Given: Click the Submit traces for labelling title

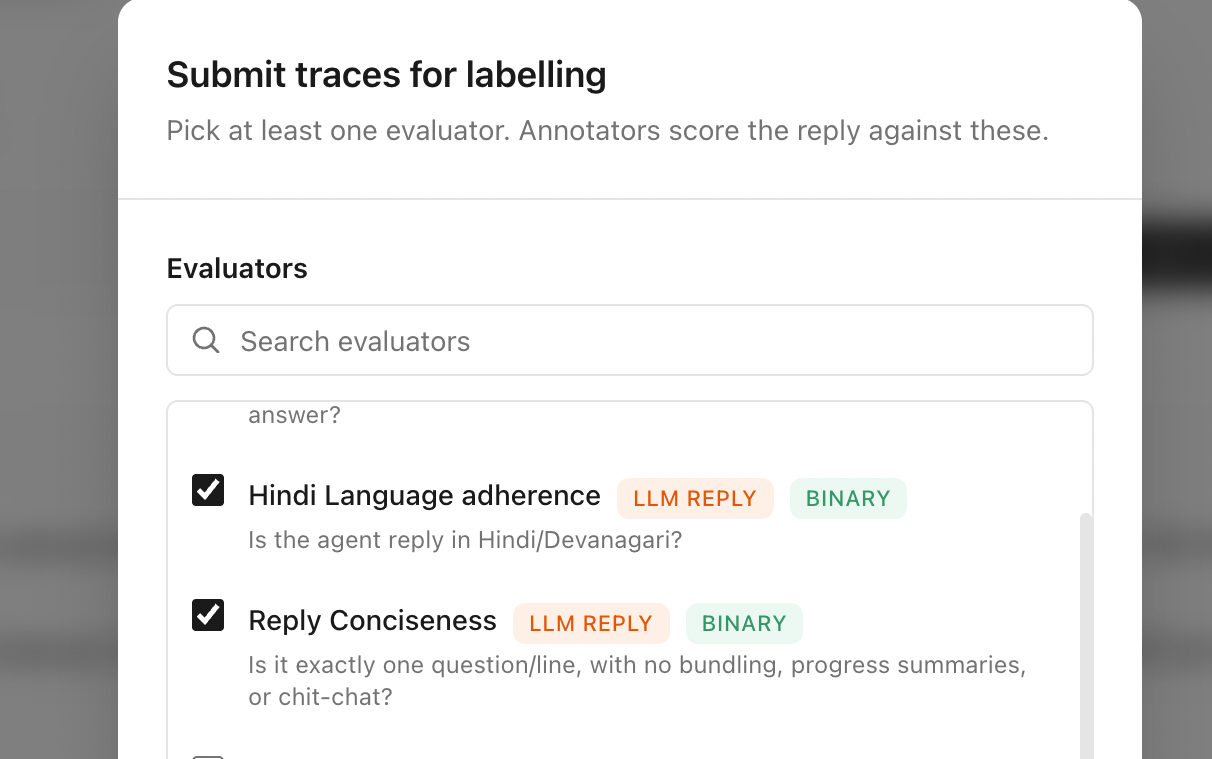Looking at the screenshot, I should pos(386,75).
